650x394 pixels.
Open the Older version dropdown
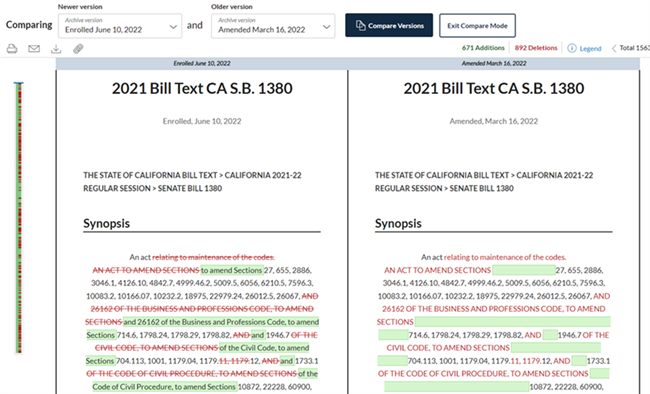click(x=273, y=26)
